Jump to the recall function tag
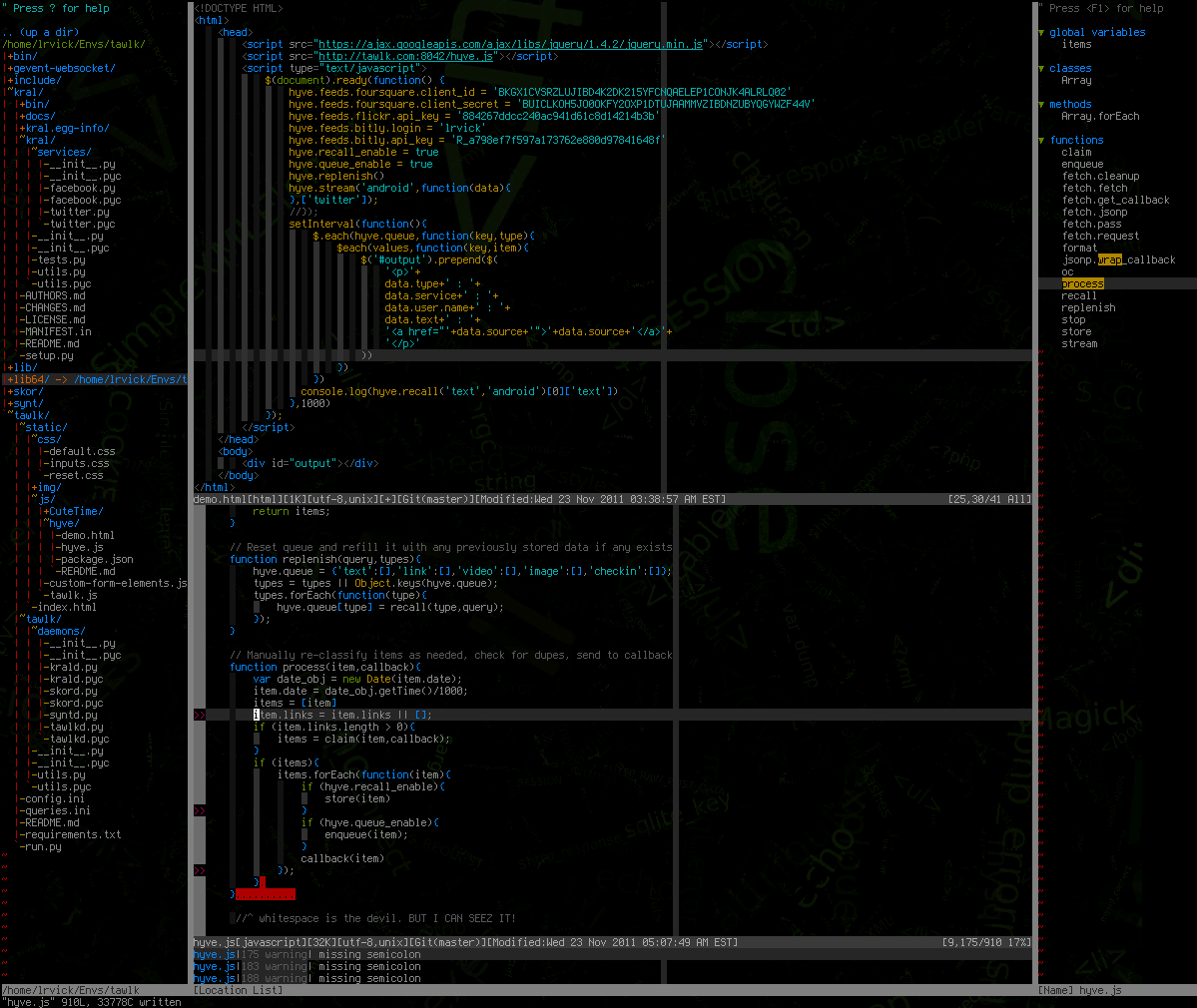This screenshot has width=1197, height=1008. click(x=1079, y=296)
